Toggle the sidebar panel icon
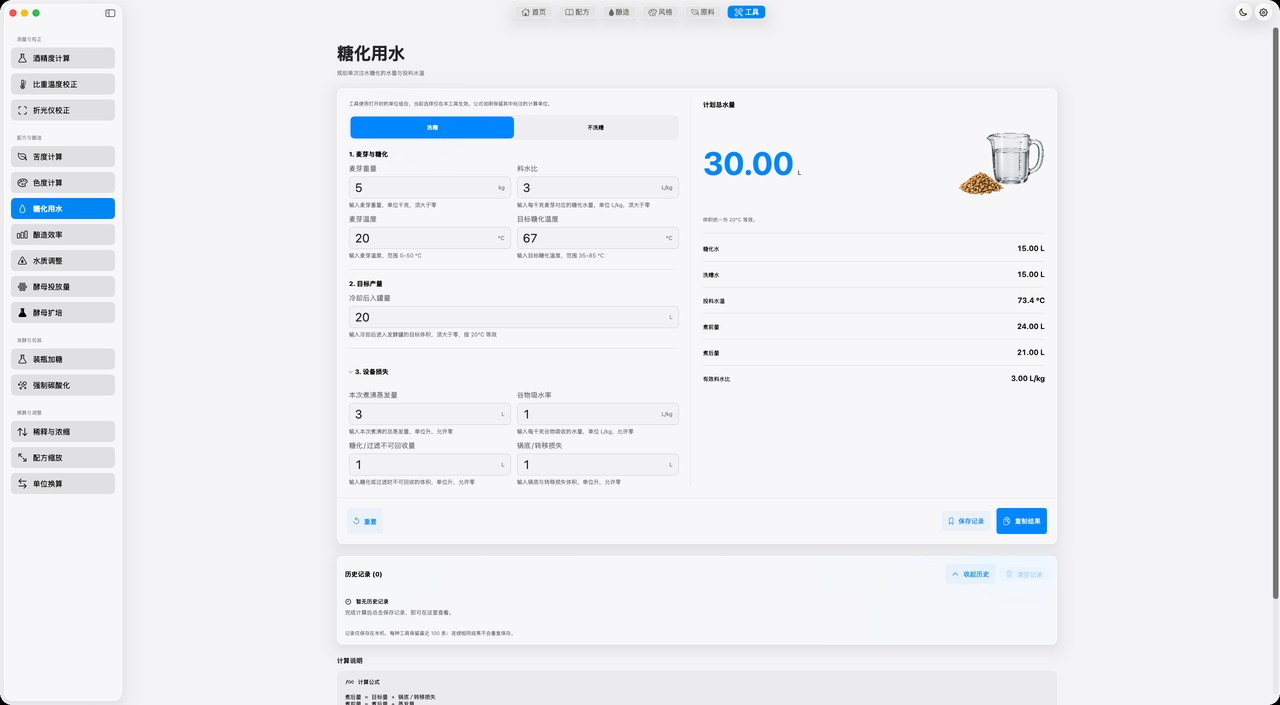 pyautogui.click(x=110, y=13)
